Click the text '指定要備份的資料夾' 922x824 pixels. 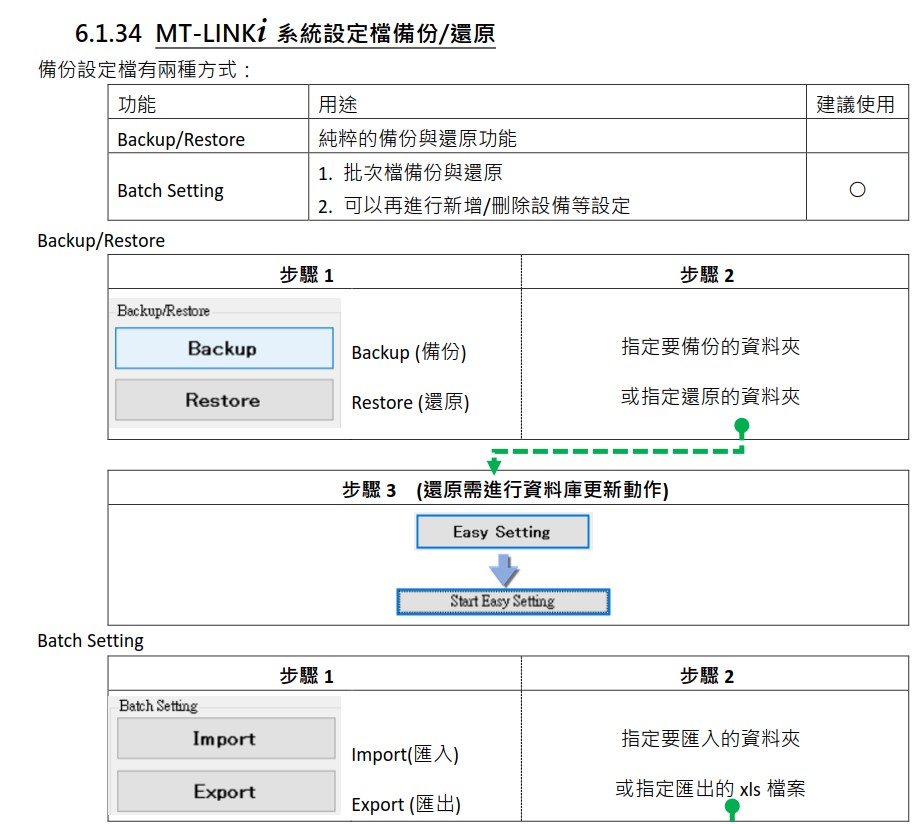(711, 346)
